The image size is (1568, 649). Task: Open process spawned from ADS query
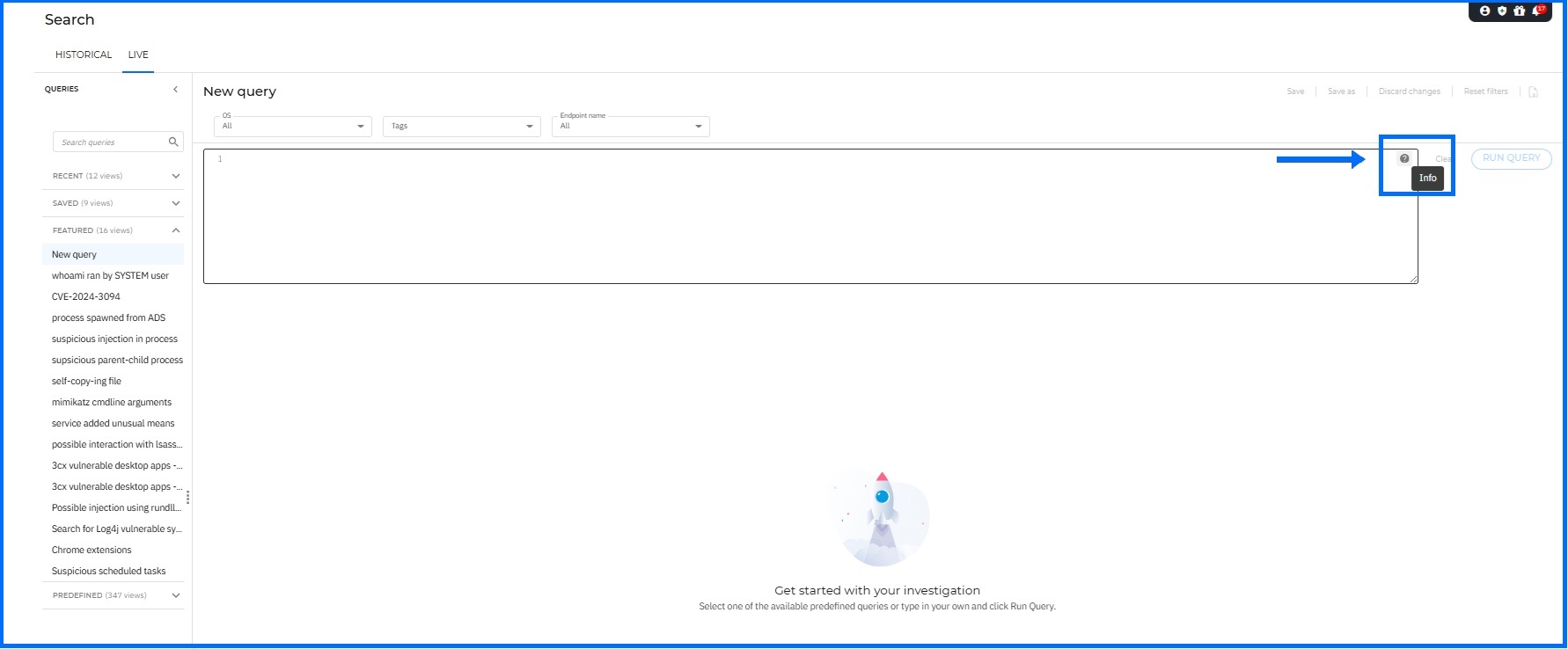[108, 317]
